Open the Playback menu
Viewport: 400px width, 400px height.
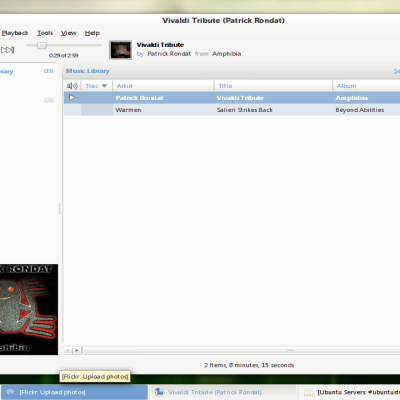[15, 33]
